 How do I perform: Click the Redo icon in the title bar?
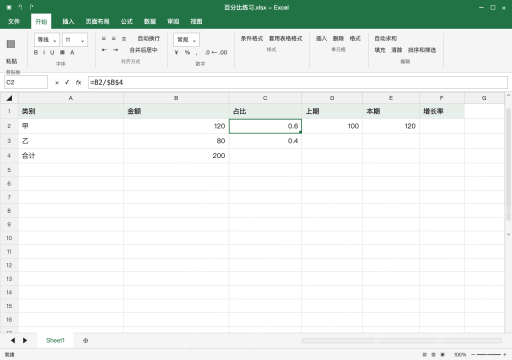[31, 7]
